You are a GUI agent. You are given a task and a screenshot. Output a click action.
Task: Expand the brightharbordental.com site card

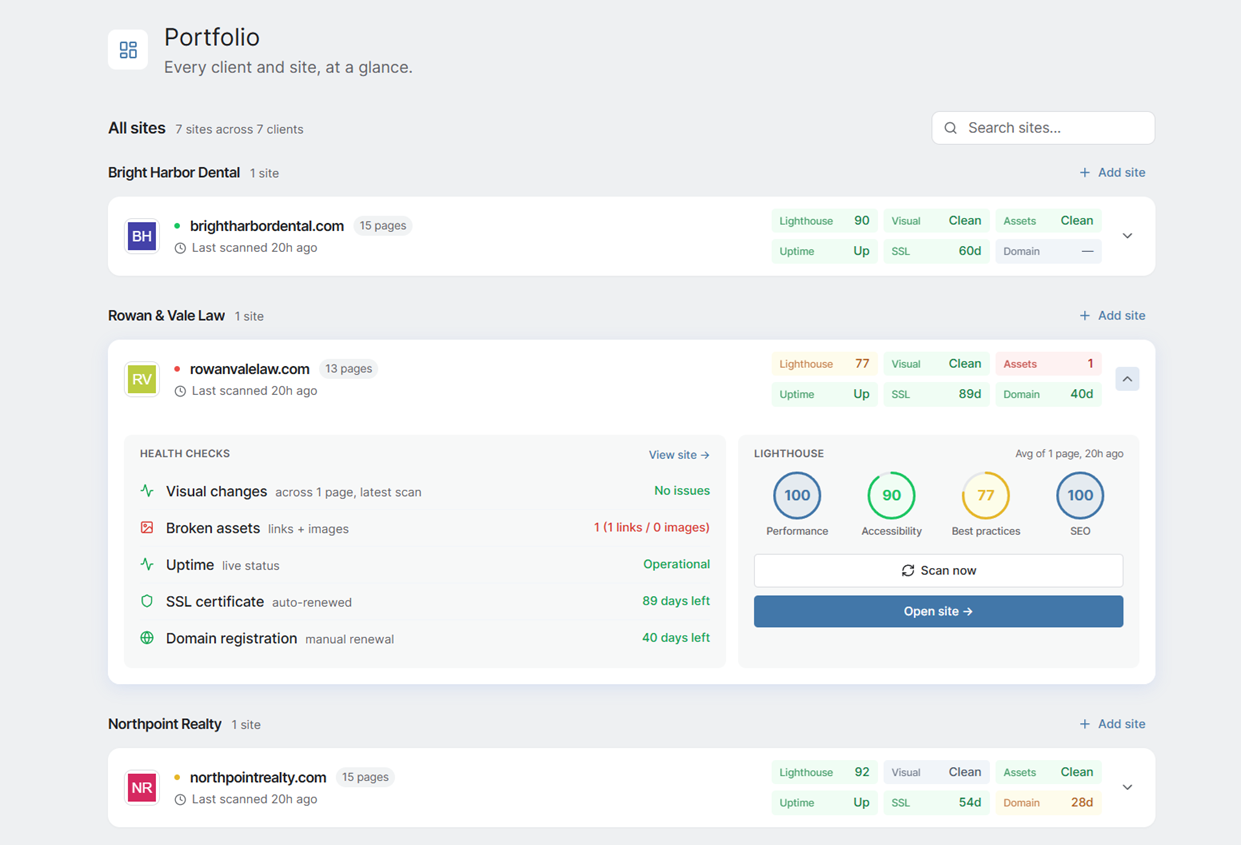(1127, 236)
